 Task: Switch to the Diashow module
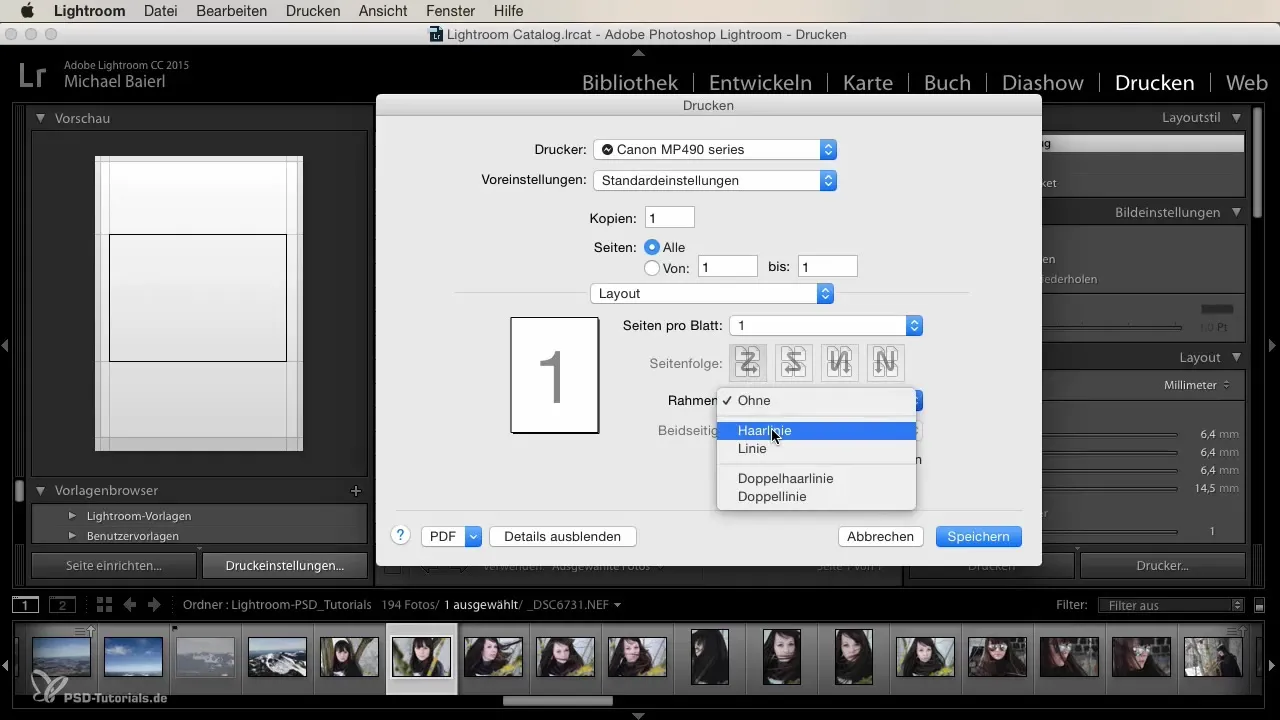pos(1043,83)
